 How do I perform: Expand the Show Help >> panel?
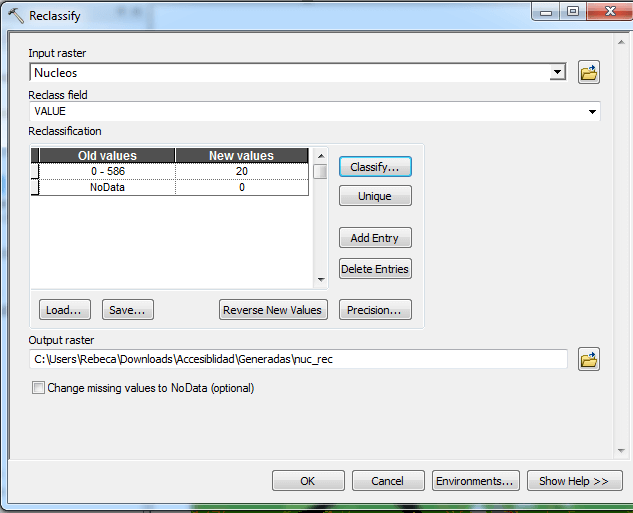[x=574, y=481]
